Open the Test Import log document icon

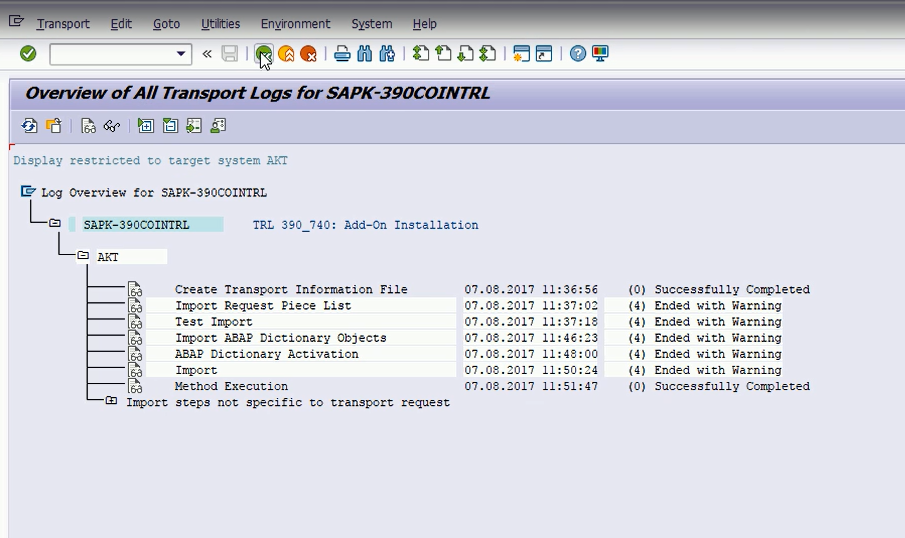click(x=135, y=322)
